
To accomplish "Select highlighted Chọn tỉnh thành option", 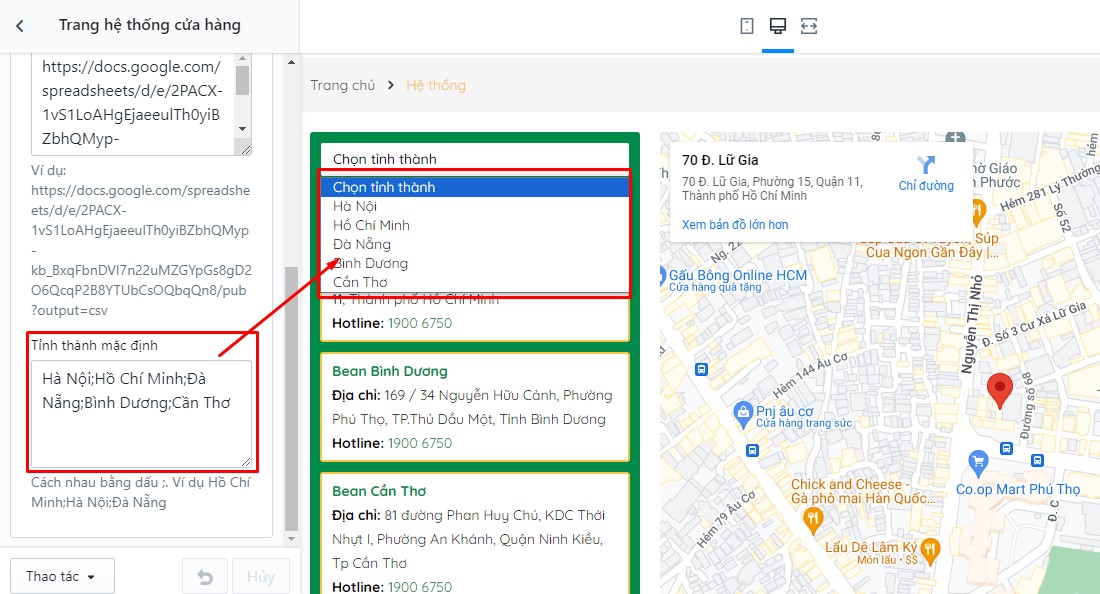I will [x=475, y=187].
